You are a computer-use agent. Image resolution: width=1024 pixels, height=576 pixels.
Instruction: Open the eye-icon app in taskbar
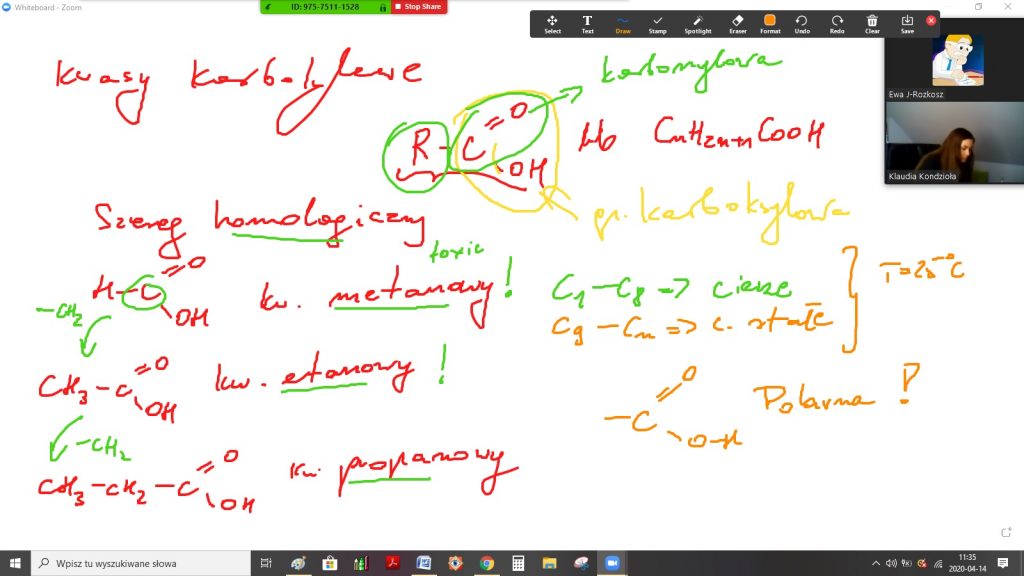tap(455, 563)
